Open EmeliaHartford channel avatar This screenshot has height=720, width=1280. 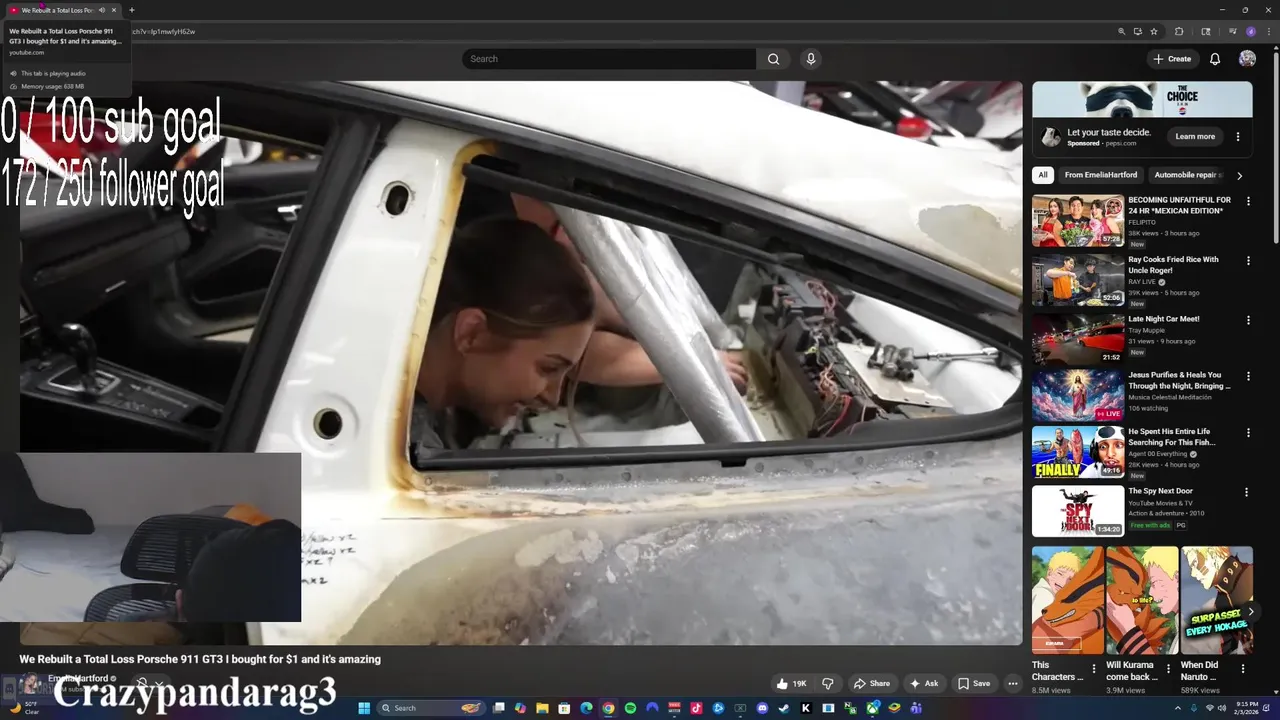[x=31, y=683]
